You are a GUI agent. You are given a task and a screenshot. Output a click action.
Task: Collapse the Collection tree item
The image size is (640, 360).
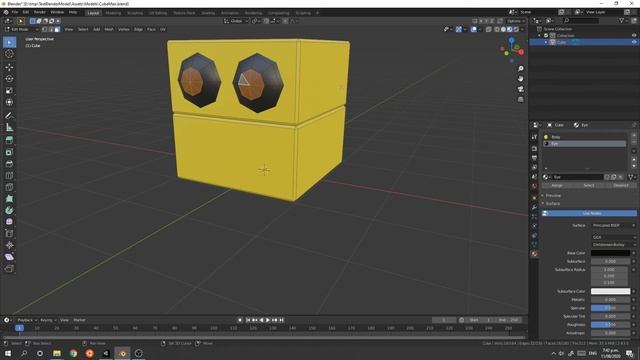pos(539,36)
